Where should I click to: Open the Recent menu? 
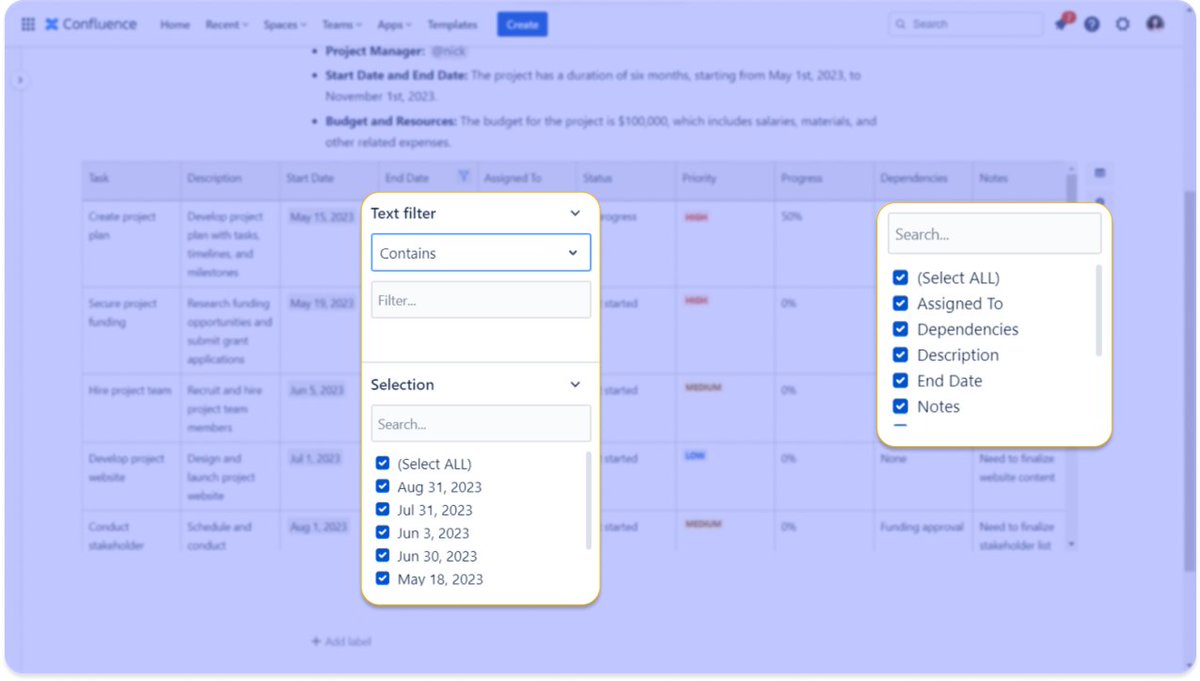pos(226,24)
